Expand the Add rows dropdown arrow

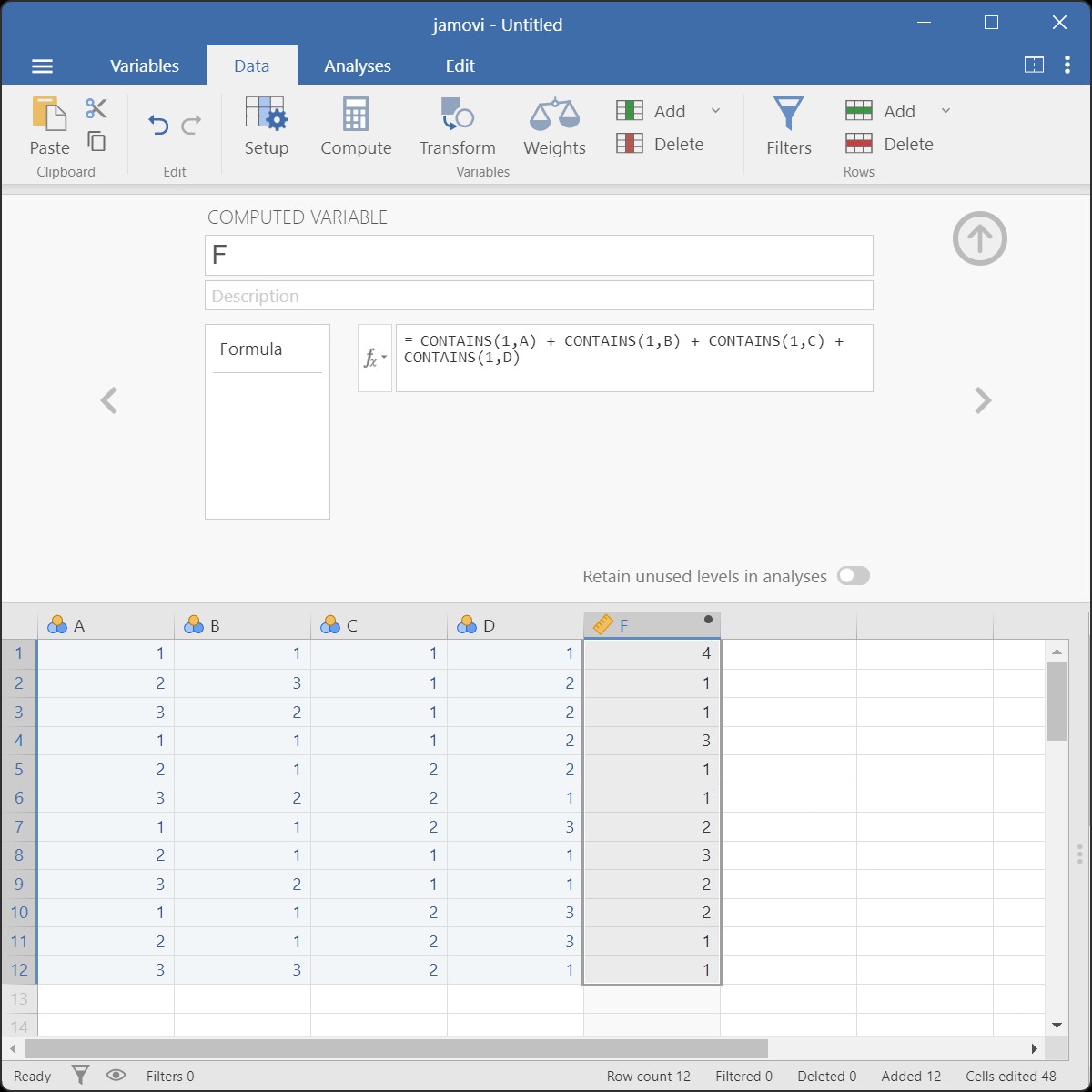[945, 111]
